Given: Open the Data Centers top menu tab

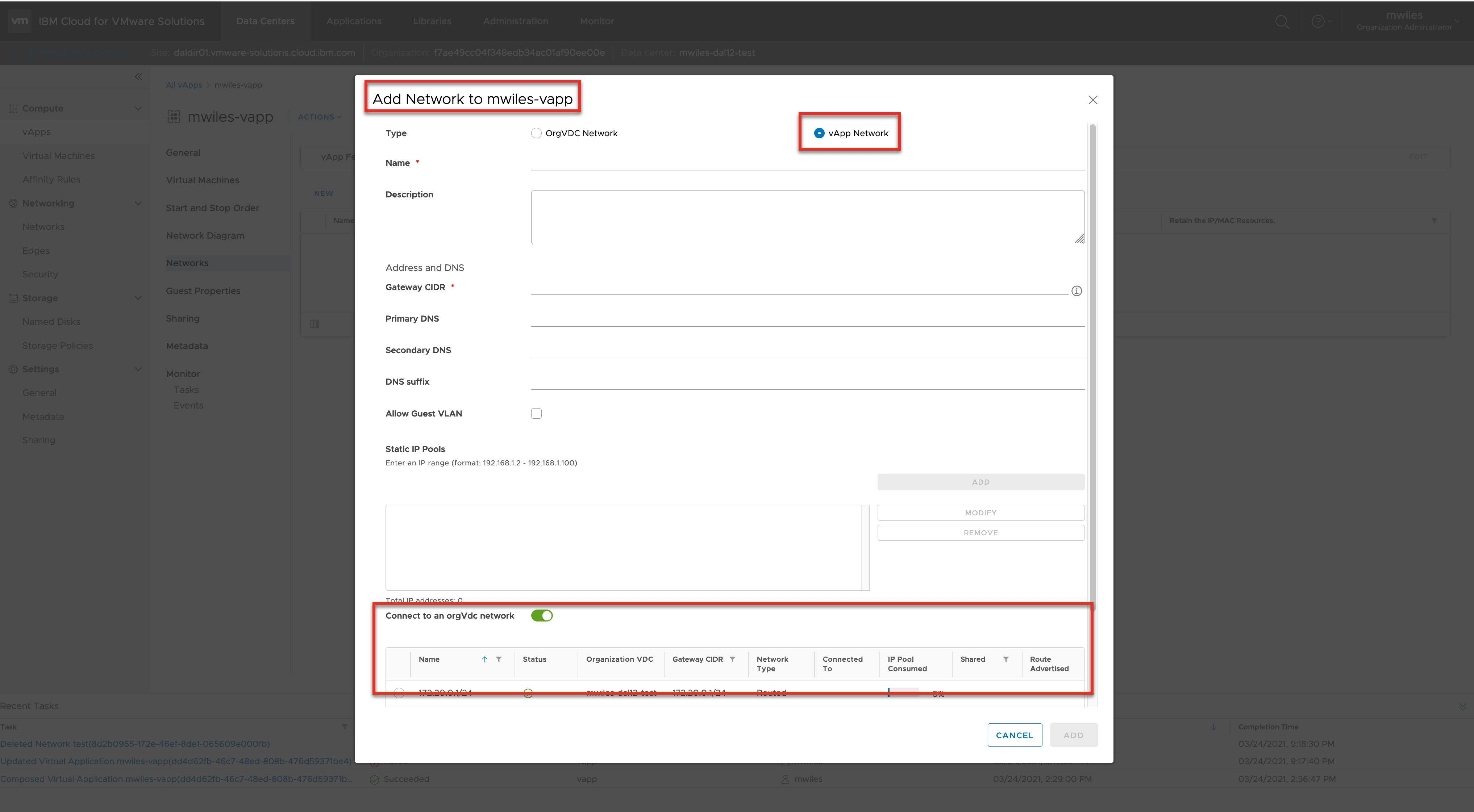Looking at the screenshot, I should pos(265,21).
